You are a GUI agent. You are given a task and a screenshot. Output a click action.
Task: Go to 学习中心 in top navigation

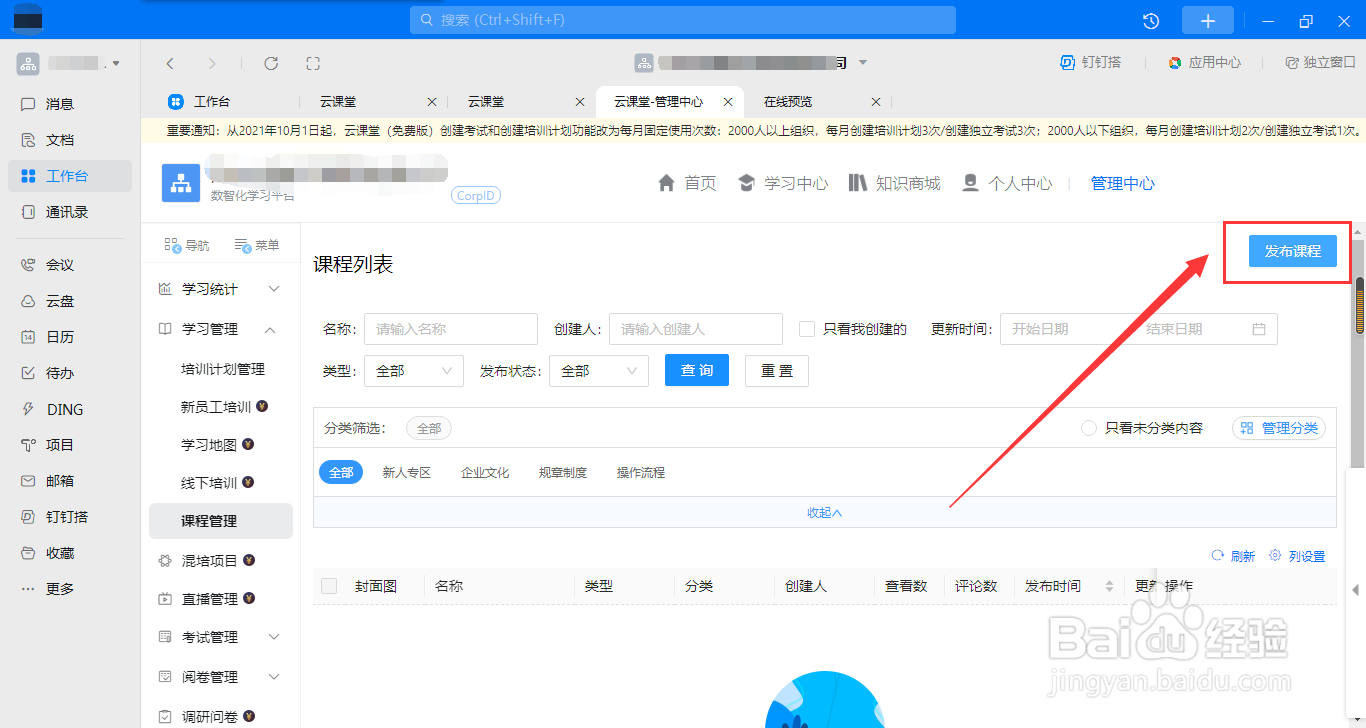(783, 183)
